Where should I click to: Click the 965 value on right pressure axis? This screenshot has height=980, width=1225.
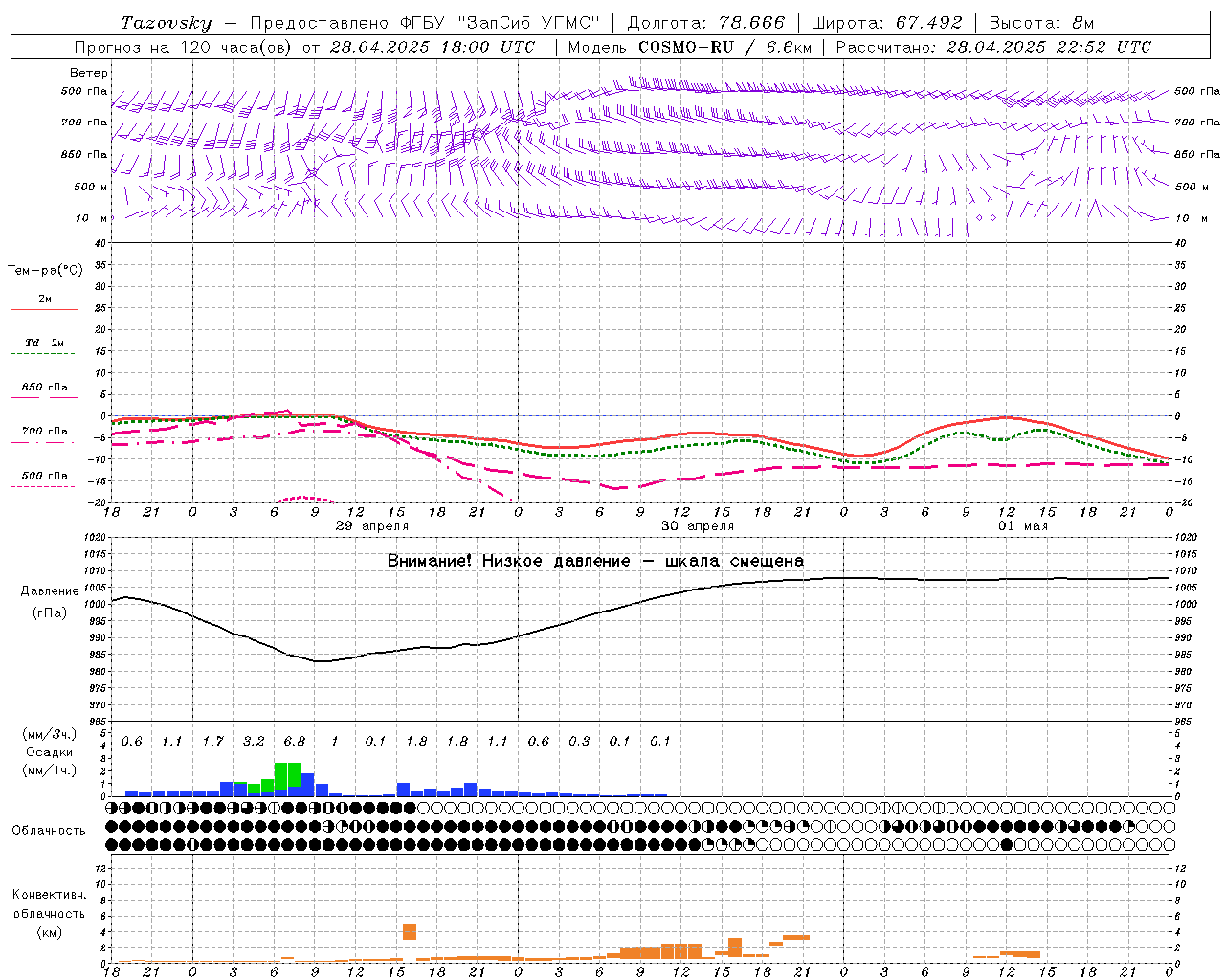coord(1185,722)
